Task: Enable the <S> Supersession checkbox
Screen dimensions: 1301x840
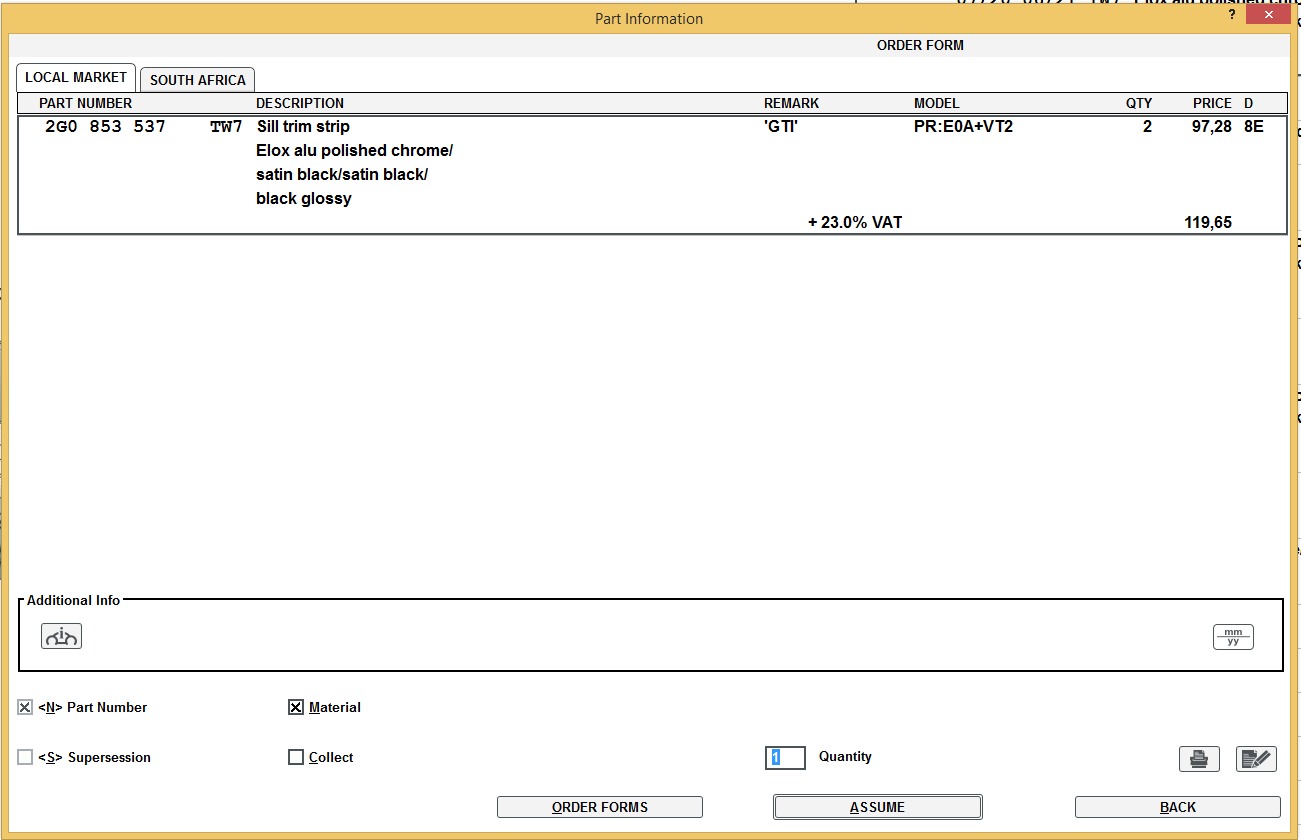Action: point(25,757)
